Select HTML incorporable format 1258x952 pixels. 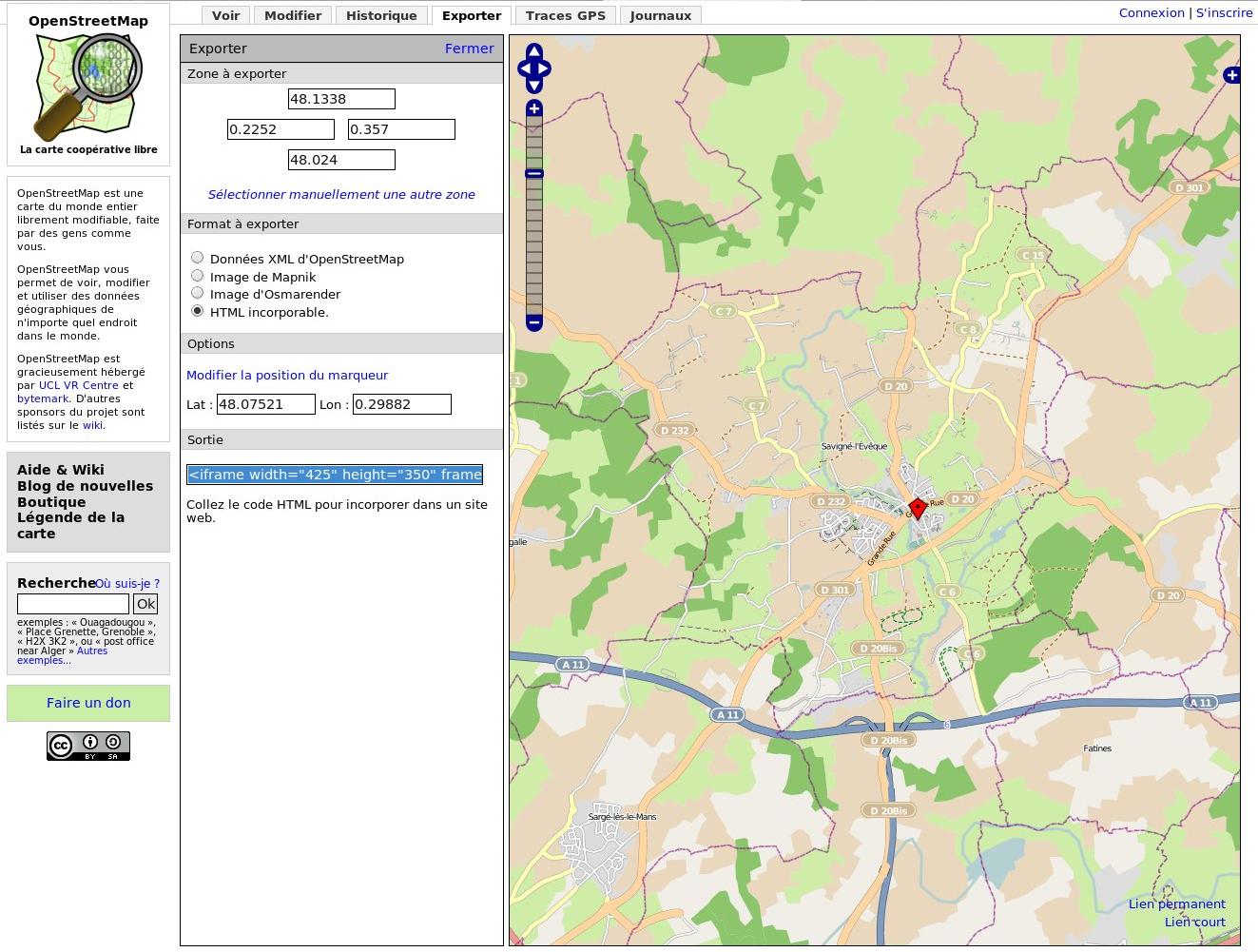pyautogui.click(x=198, y=311)
